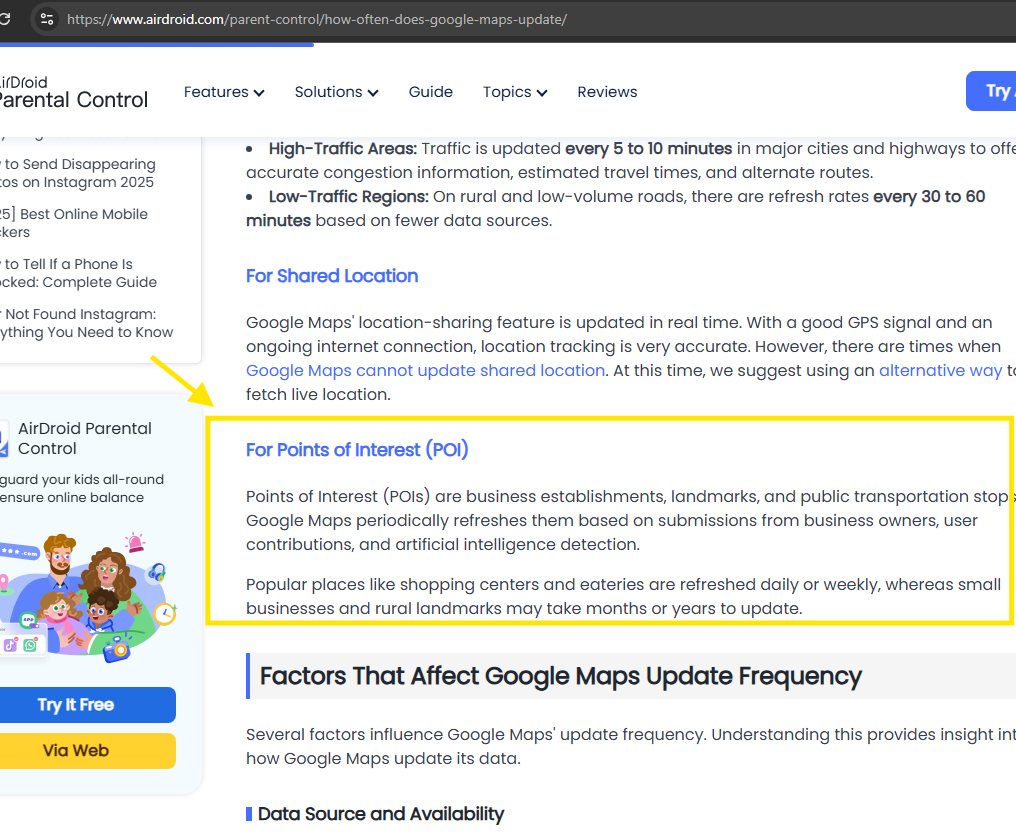Expand the Features menu

click(224, 92)
